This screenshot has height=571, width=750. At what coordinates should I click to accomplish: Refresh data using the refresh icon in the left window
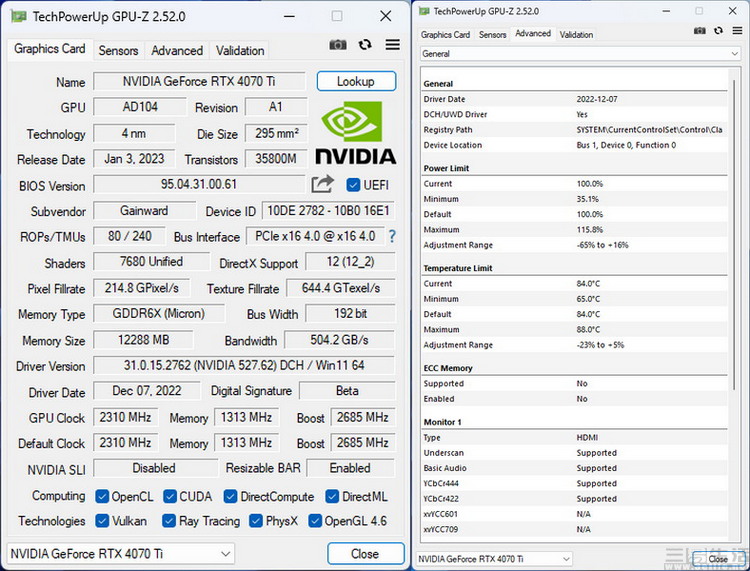tap(365, 45)
